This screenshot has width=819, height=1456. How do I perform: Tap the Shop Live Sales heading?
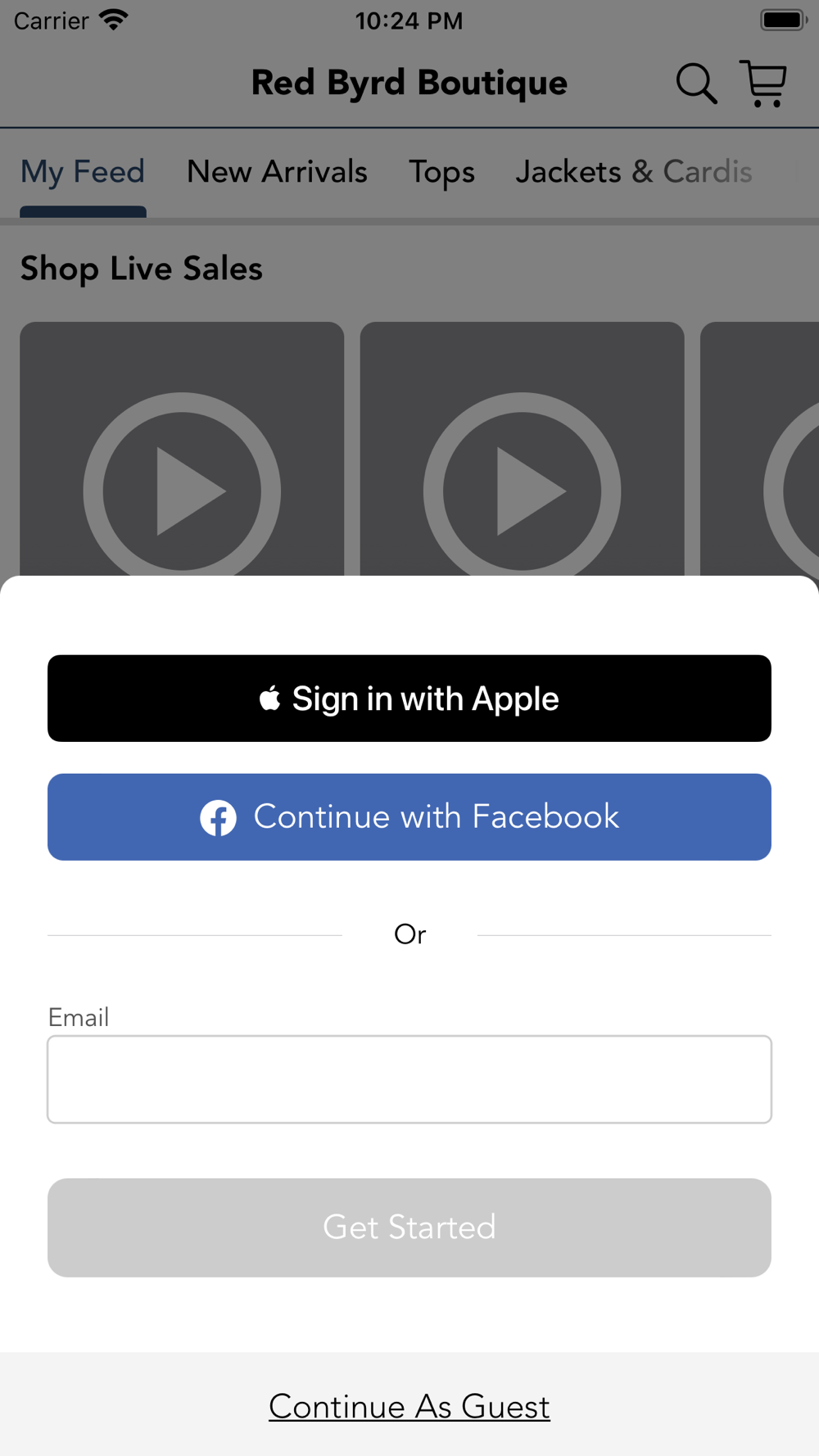pyautogui.click(x=142, y=269)
